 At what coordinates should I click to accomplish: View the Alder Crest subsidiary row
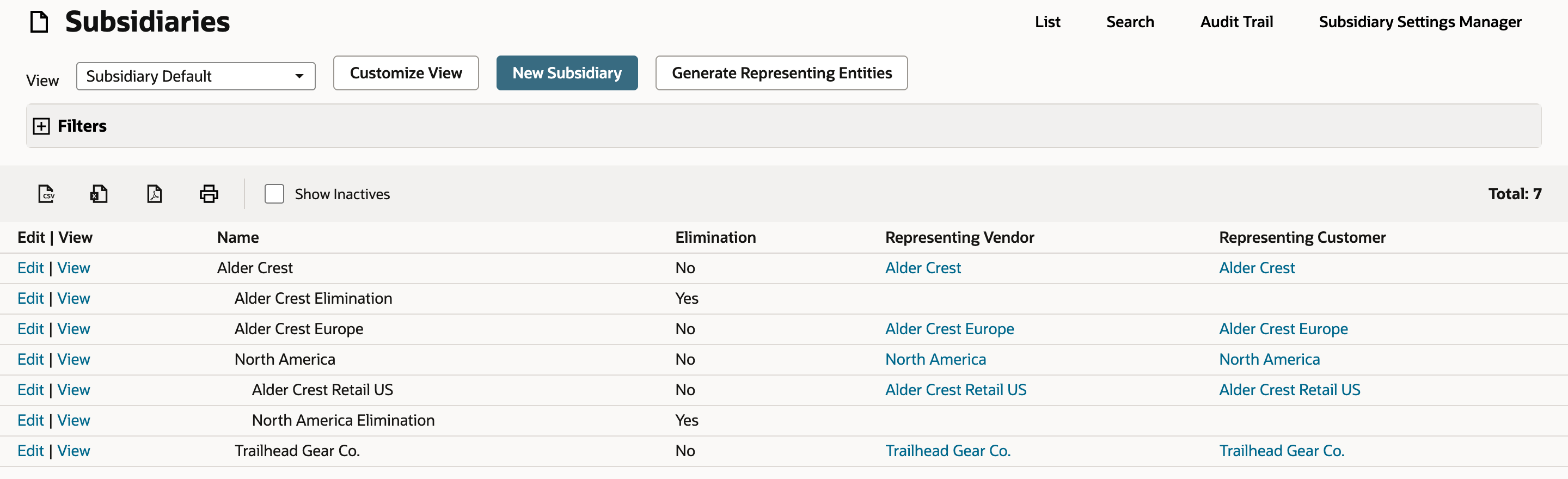pos(73,268)
